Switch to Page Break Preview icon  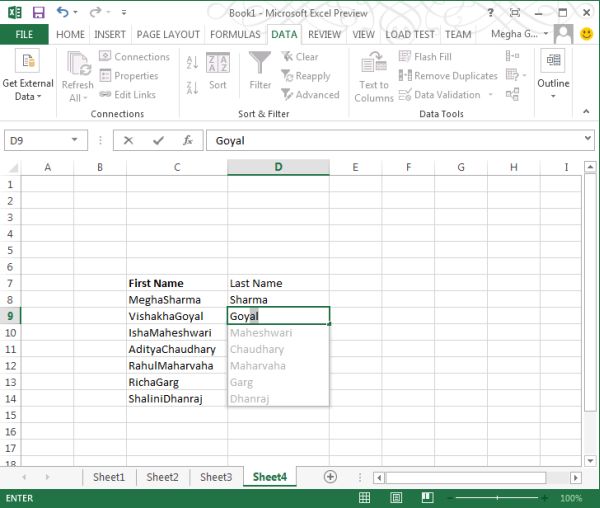[x=427, y=498]
